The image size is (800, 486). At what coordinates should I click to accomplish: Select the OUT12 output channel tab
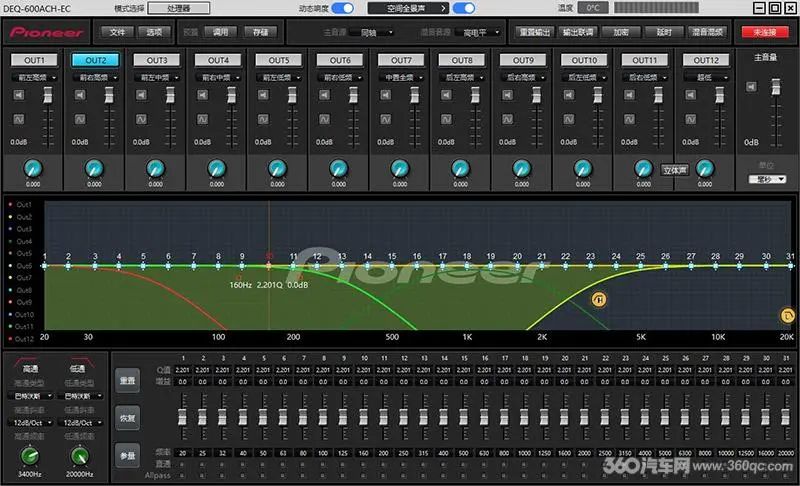coord(706,60)
